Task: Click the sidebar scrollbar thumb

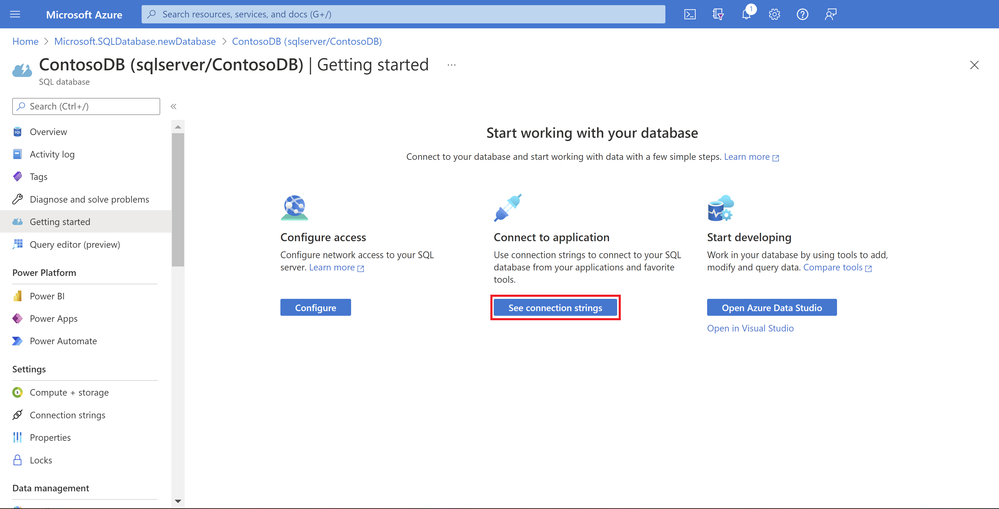Action: (178, 199)
